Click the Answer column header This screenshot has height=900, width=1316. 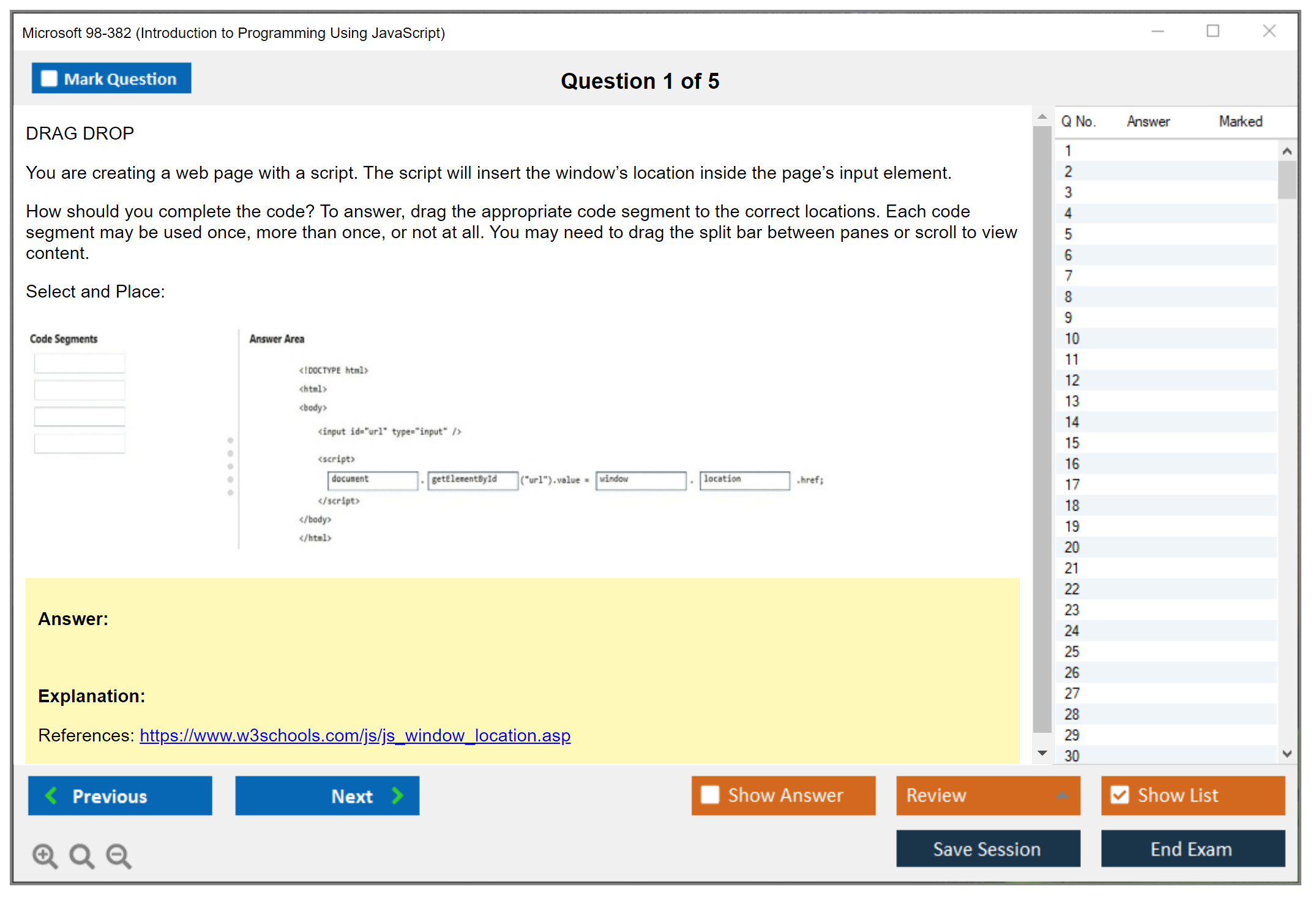(1148, 121)
